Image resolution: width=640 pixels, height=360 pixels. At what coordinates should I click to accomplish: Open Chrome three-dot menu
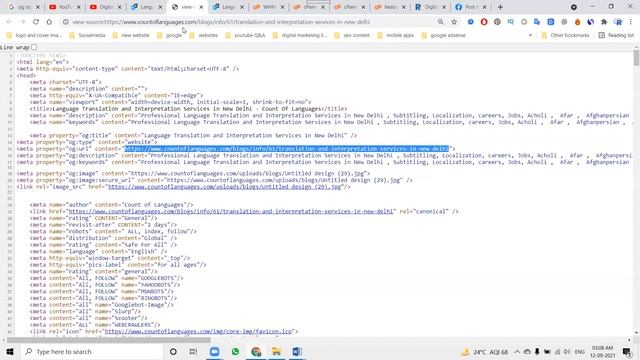tap(631, 22)
